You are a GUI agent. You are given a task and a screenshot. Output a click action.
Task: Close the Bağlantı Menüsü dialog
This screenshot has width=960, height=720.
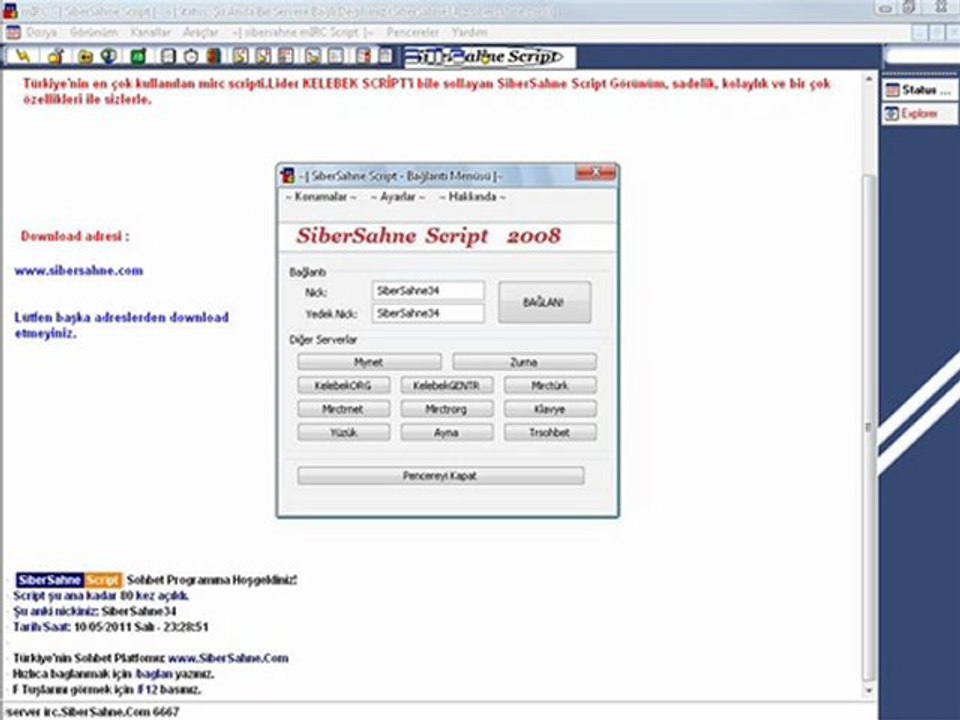coord(595,172)
